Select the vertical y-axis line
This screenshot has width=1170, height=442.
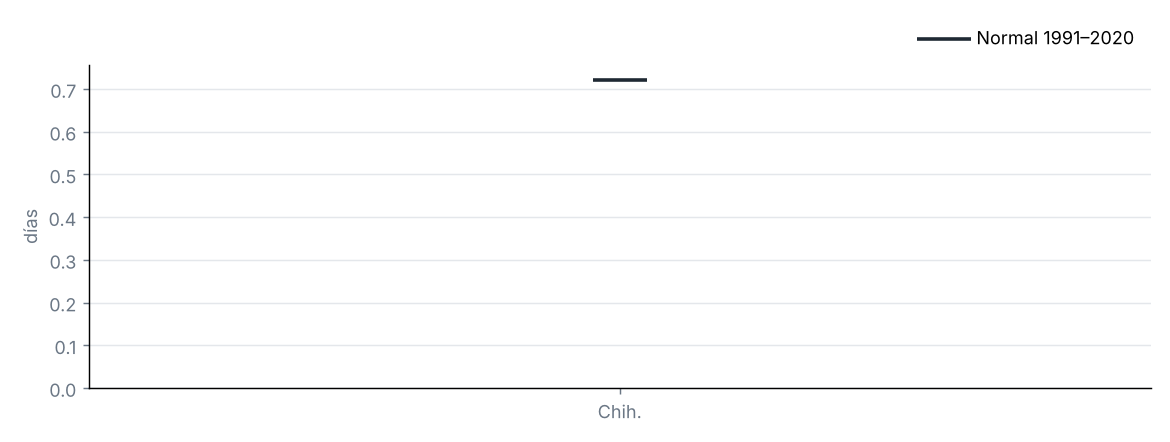click(89, 227)
